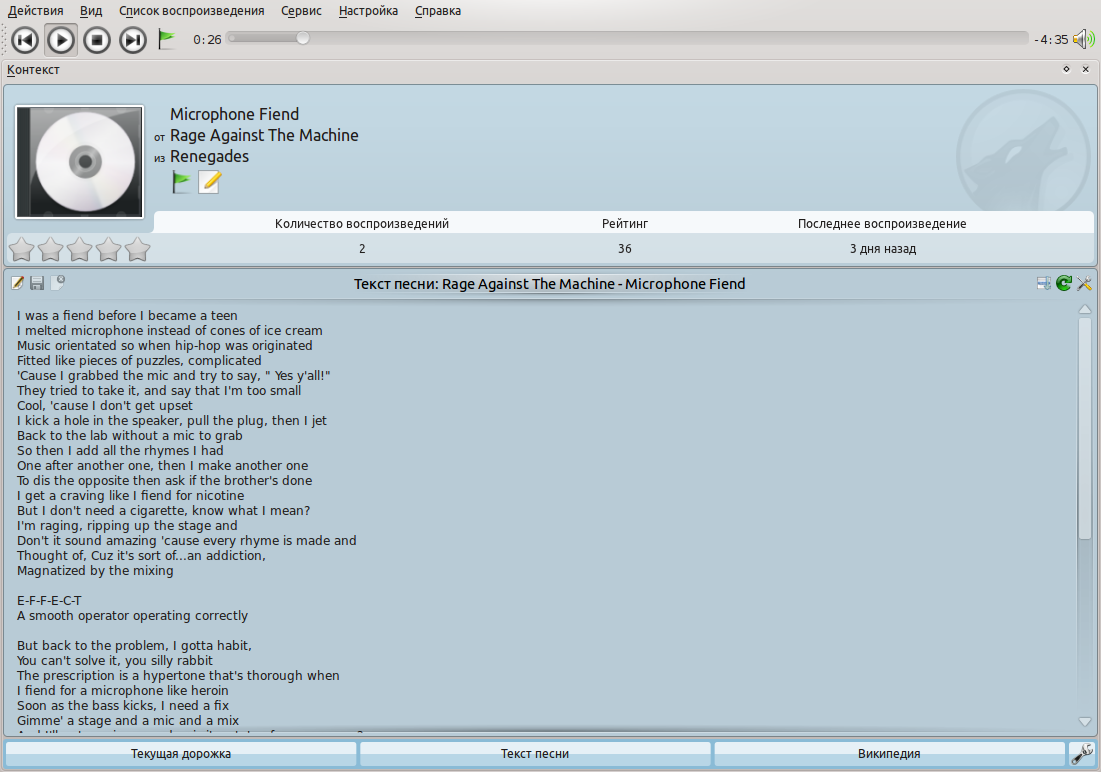Click the line 'Cool, 'cause I don't get upset'
The height and width of the screenshot is (772, 1101).
click(x=105, y=405)
